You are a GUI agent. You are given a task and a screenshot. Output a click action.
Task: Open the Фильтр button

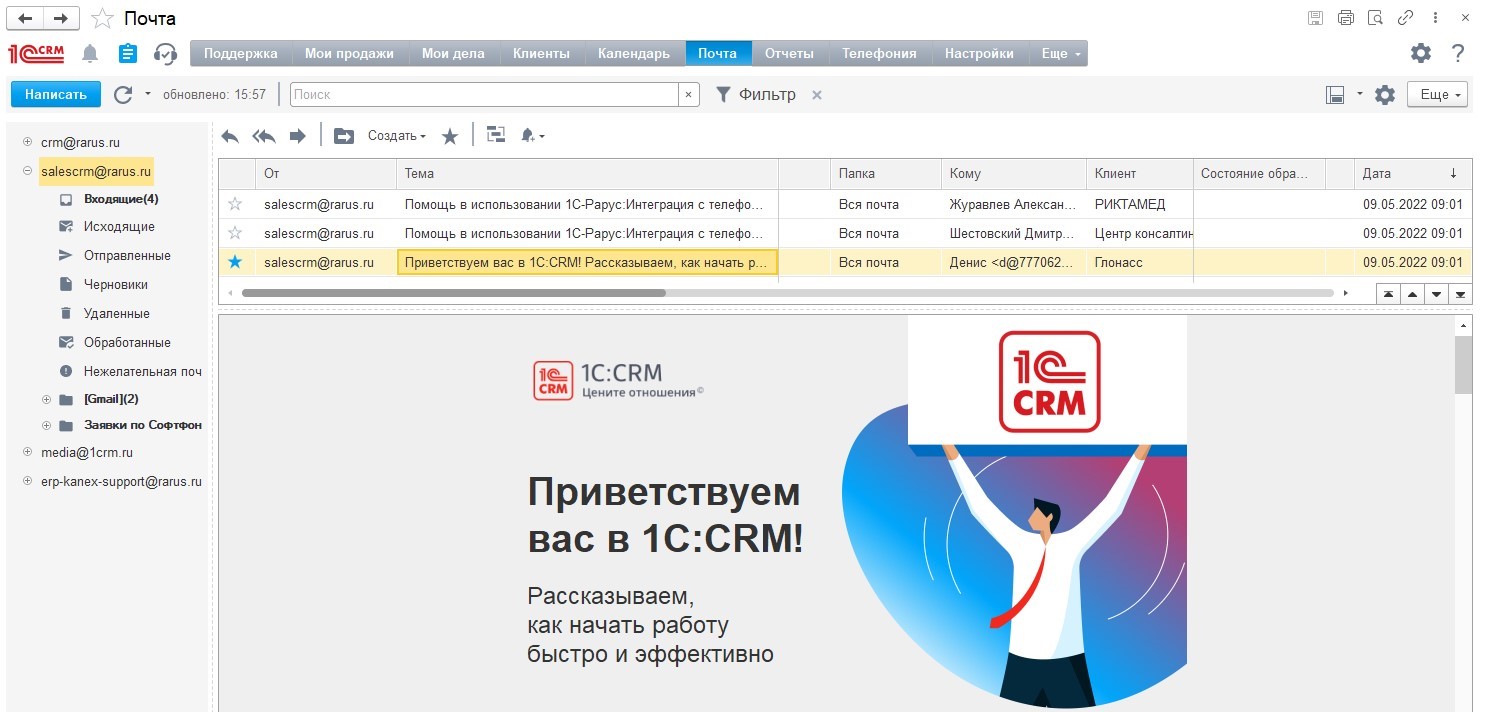tap(757, 94)
